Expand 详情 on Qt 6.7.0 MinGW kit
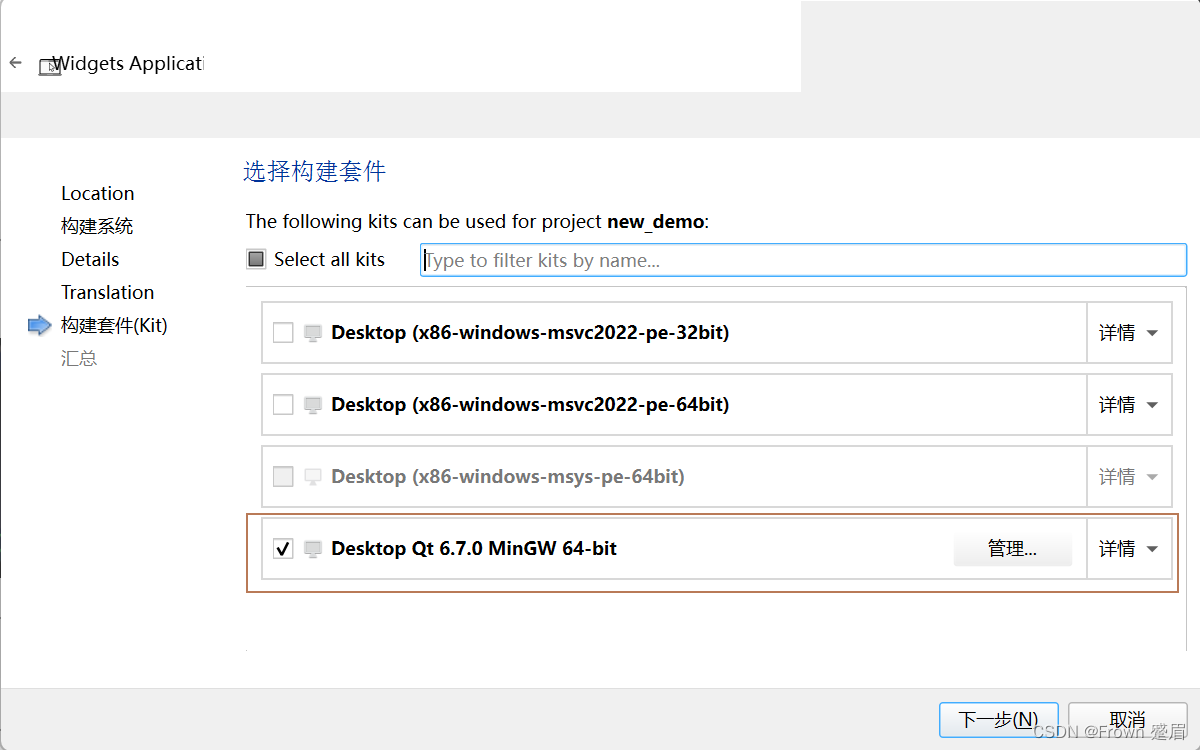Viewport: 1200px width, 750px height. 1129,548
